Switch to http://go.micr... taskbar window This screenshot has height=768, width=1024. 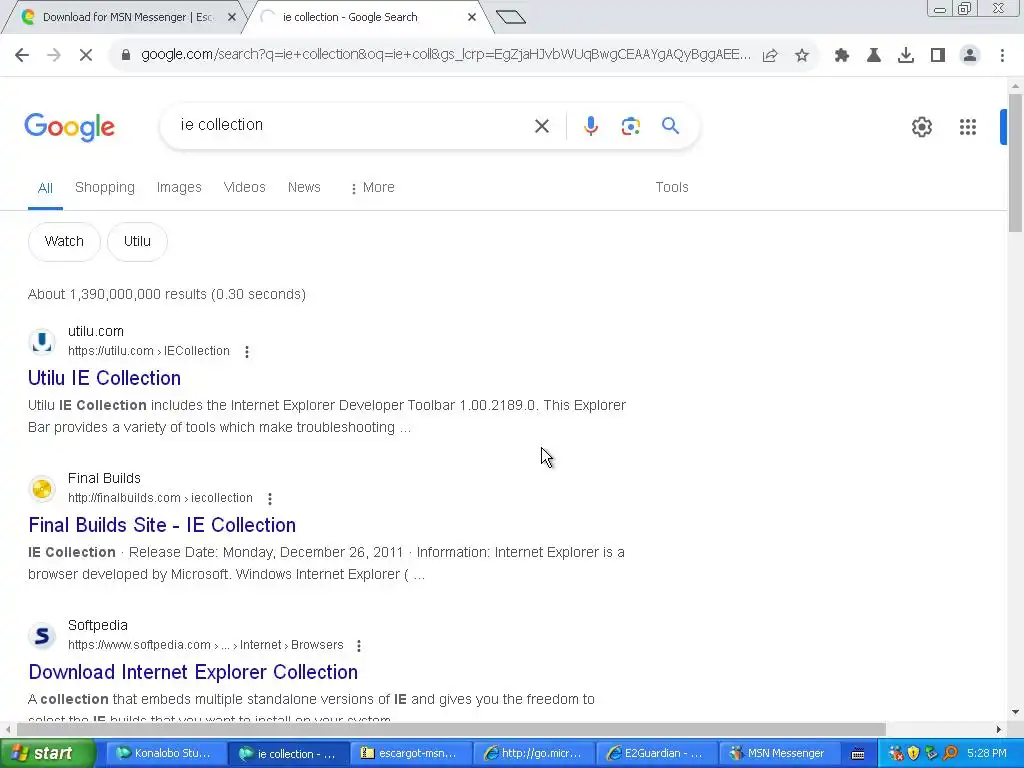click(534, 754)
